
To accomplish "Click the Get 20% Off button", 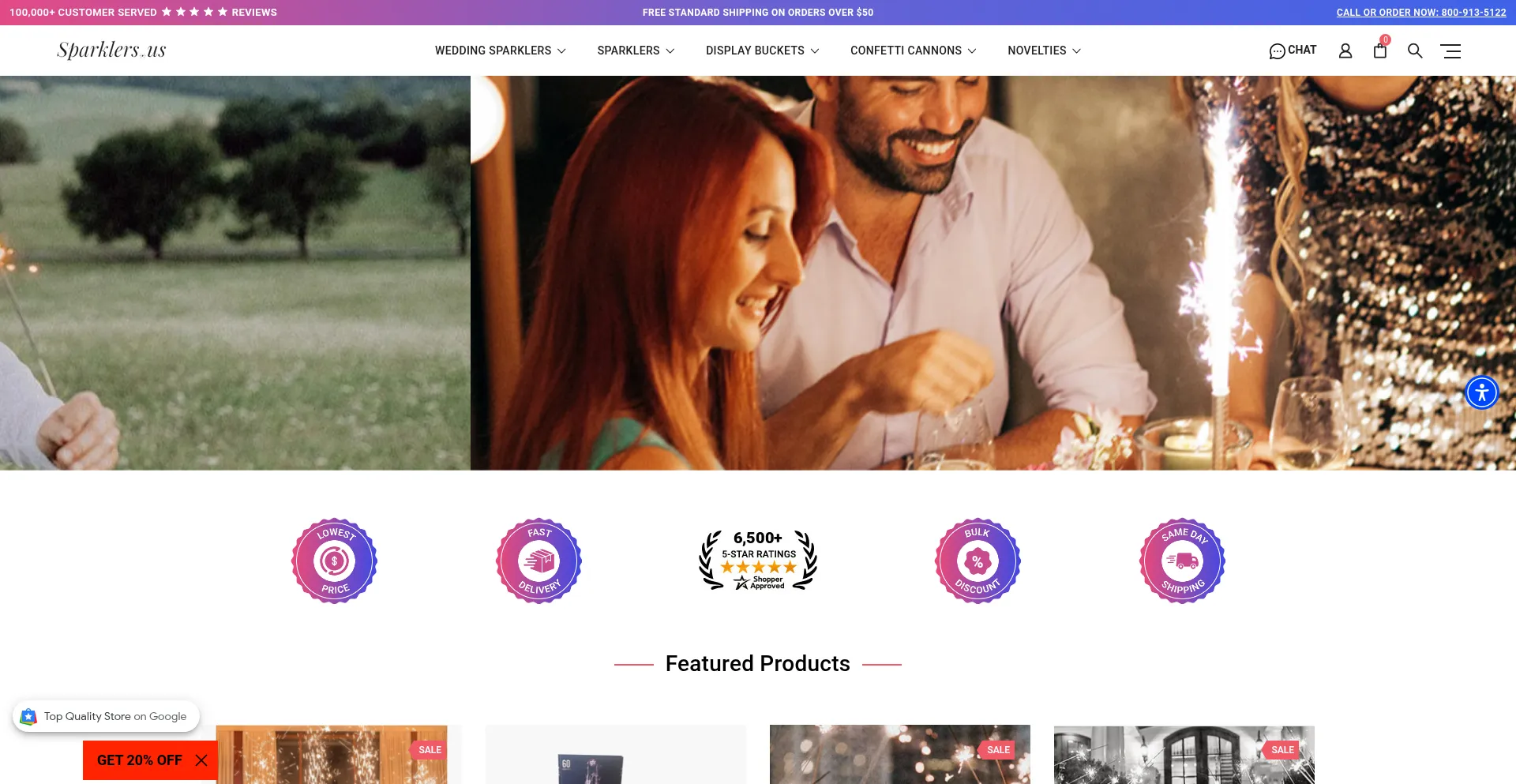I will pos(140,760).
